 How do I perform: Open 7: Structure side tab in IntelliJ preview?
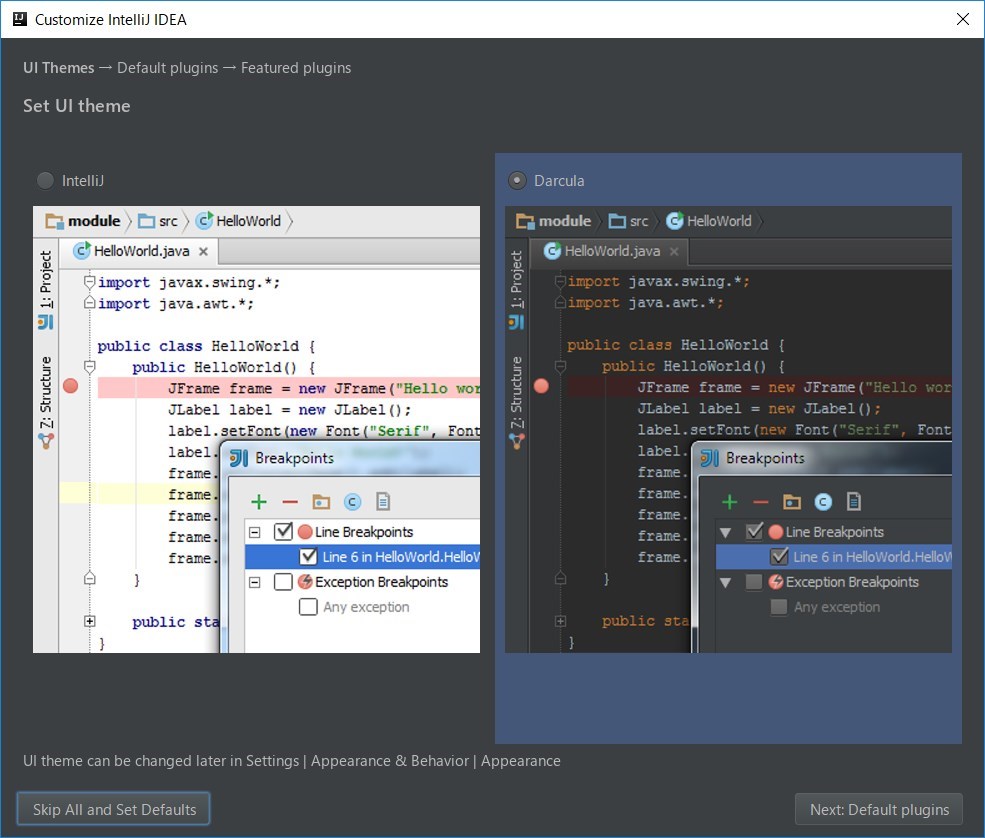coord(46,393)
